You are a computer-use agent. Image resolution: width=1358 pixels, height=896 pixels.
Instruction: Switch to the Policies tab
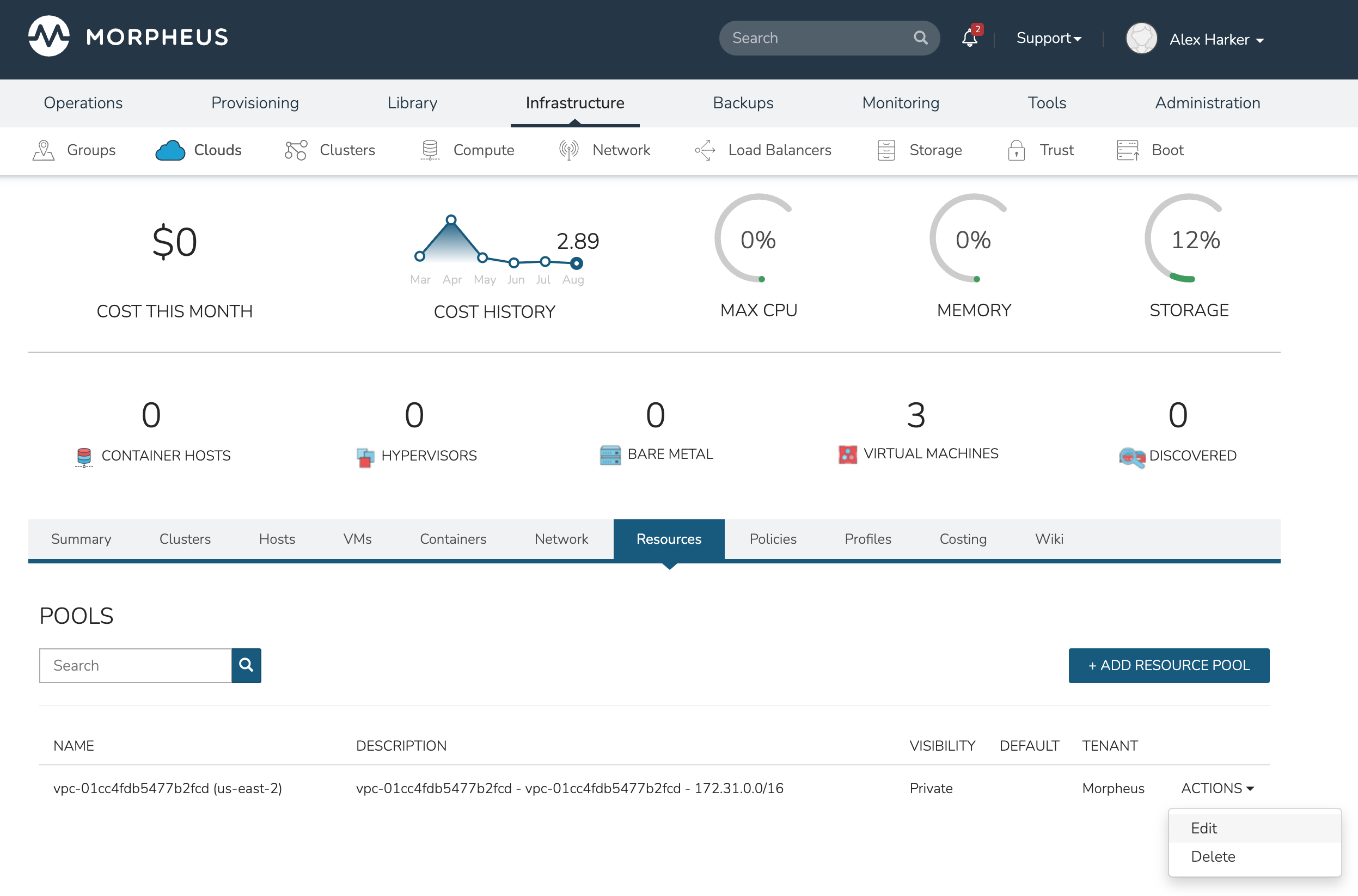(772, 539)
